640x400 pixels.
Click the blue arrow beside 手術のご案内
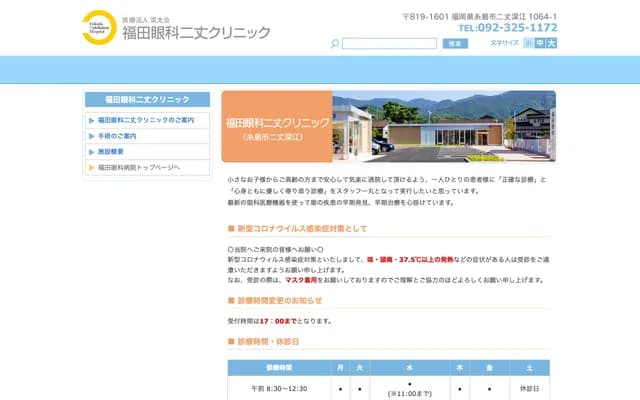coord(91,136)
